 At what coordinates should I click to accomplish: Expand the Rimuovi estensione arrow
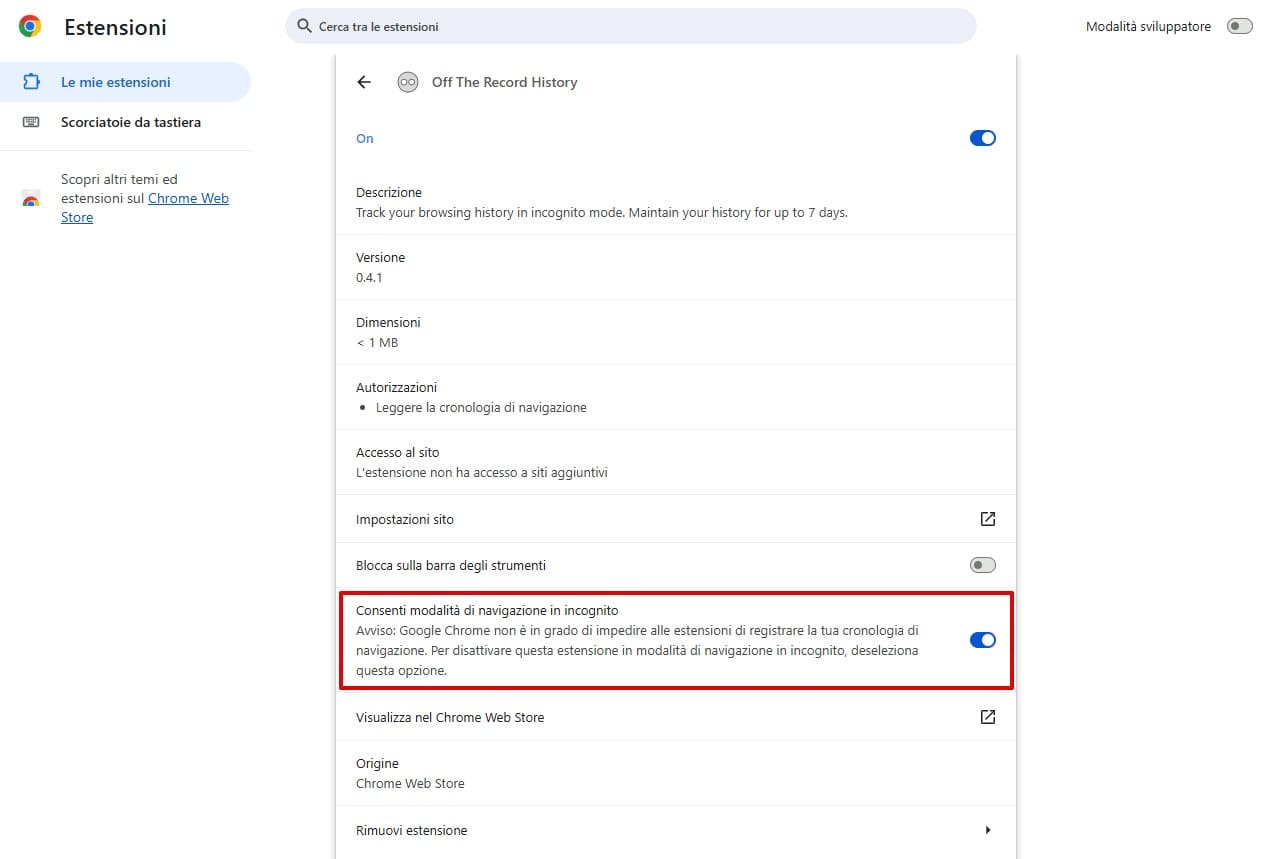988,830
